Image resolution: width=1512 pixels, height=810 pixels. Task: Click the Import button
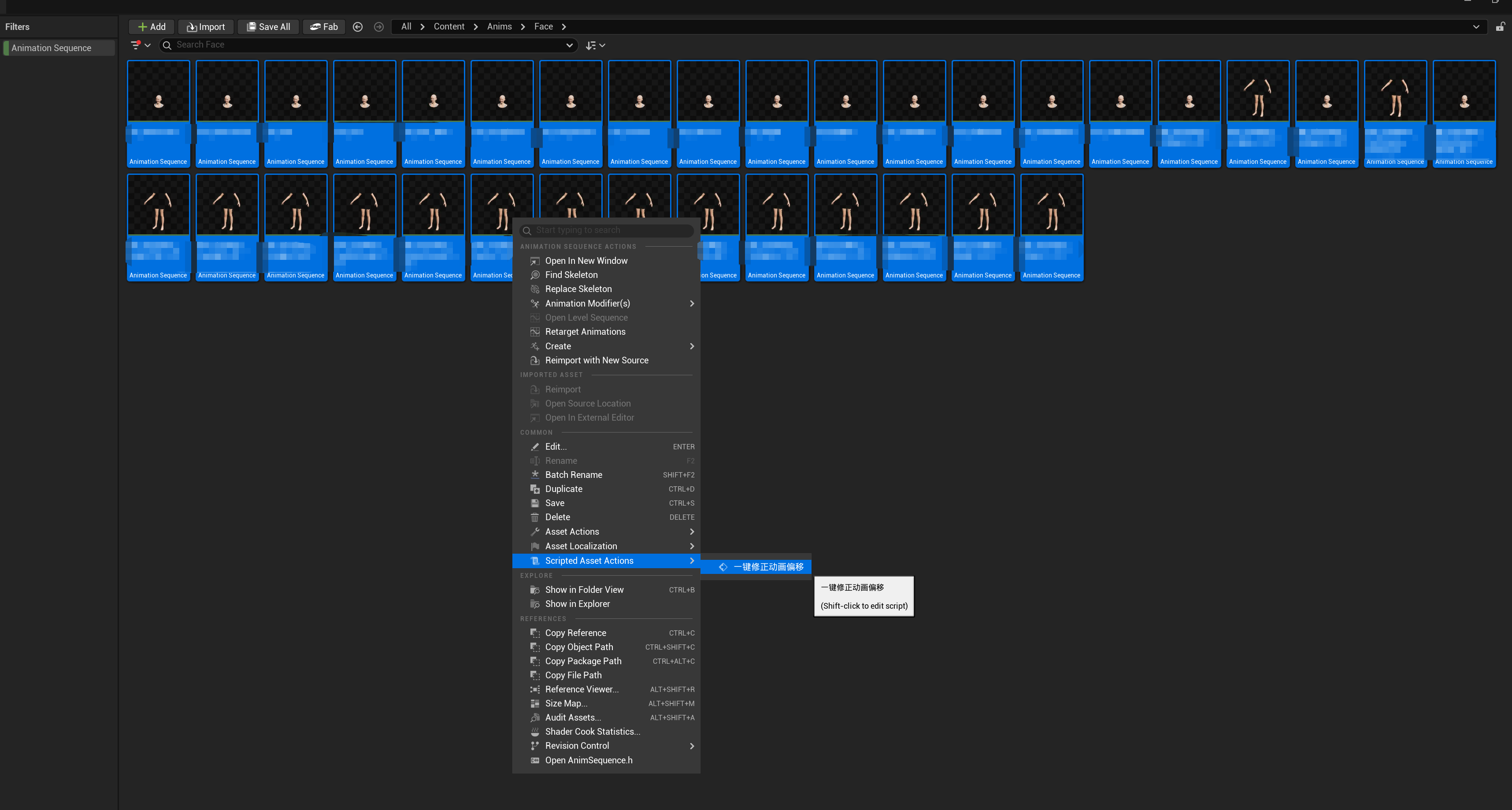[205, 26]
